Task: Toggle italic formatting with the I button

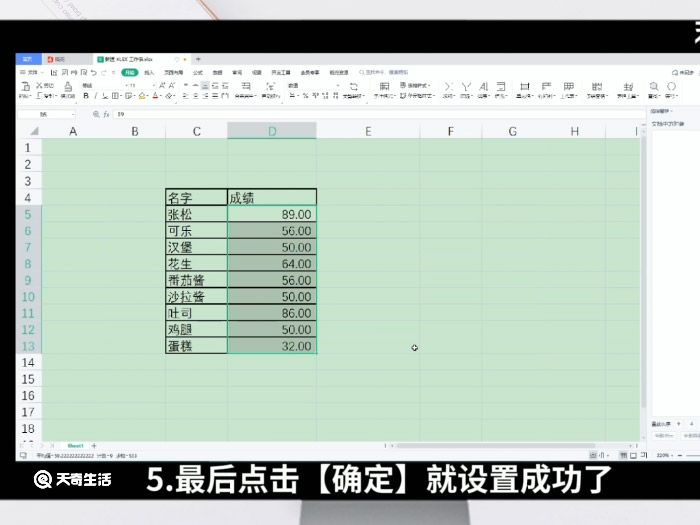Action: click(x=95, y=96)
